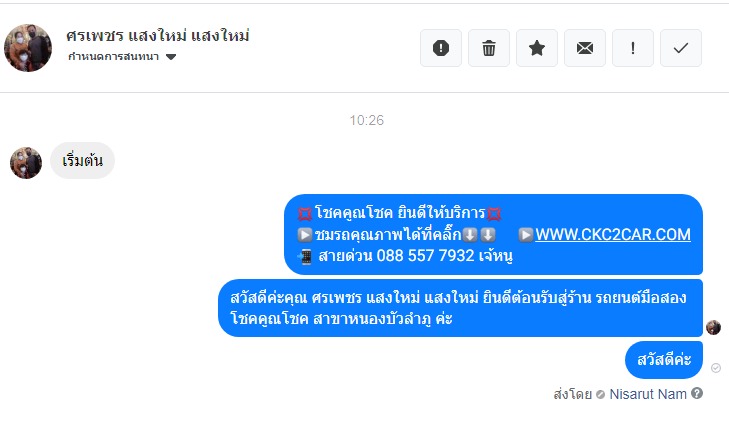The image size is (729, 421).
Task: Open the WWW.CKC2CAR.COM link
Action: pyautogui.click(x=613, y=234)
